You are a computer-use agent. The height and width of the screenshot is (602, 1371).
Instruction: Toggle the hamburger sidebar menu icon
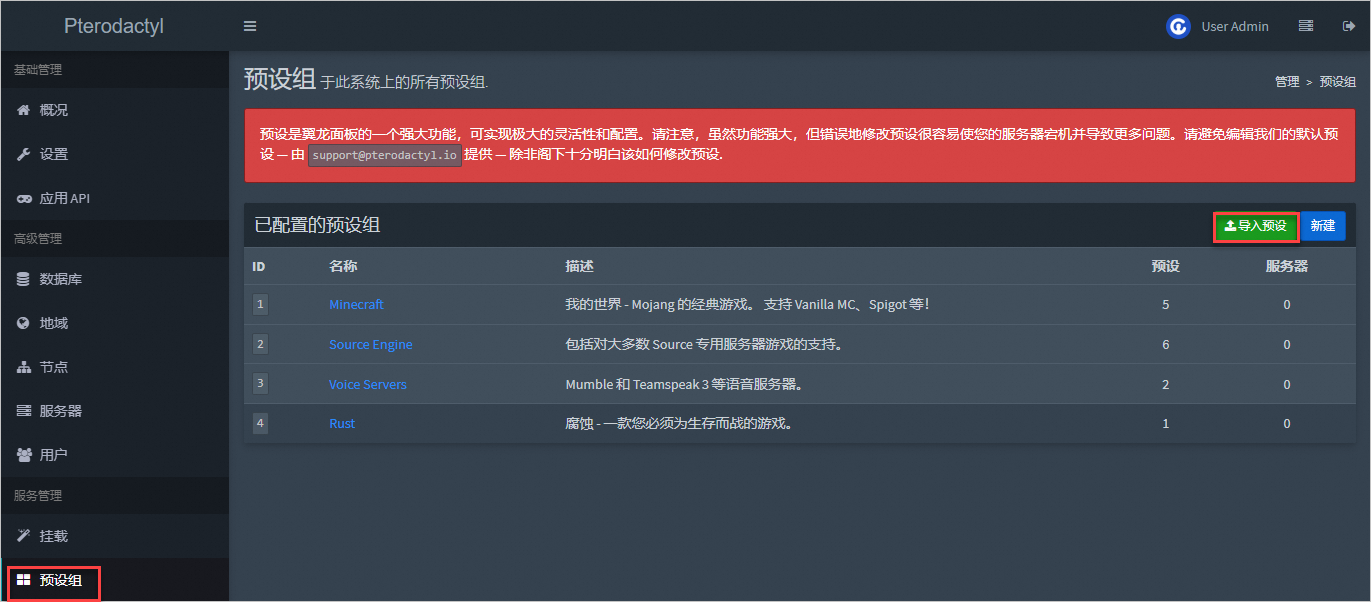pos(250,26)
